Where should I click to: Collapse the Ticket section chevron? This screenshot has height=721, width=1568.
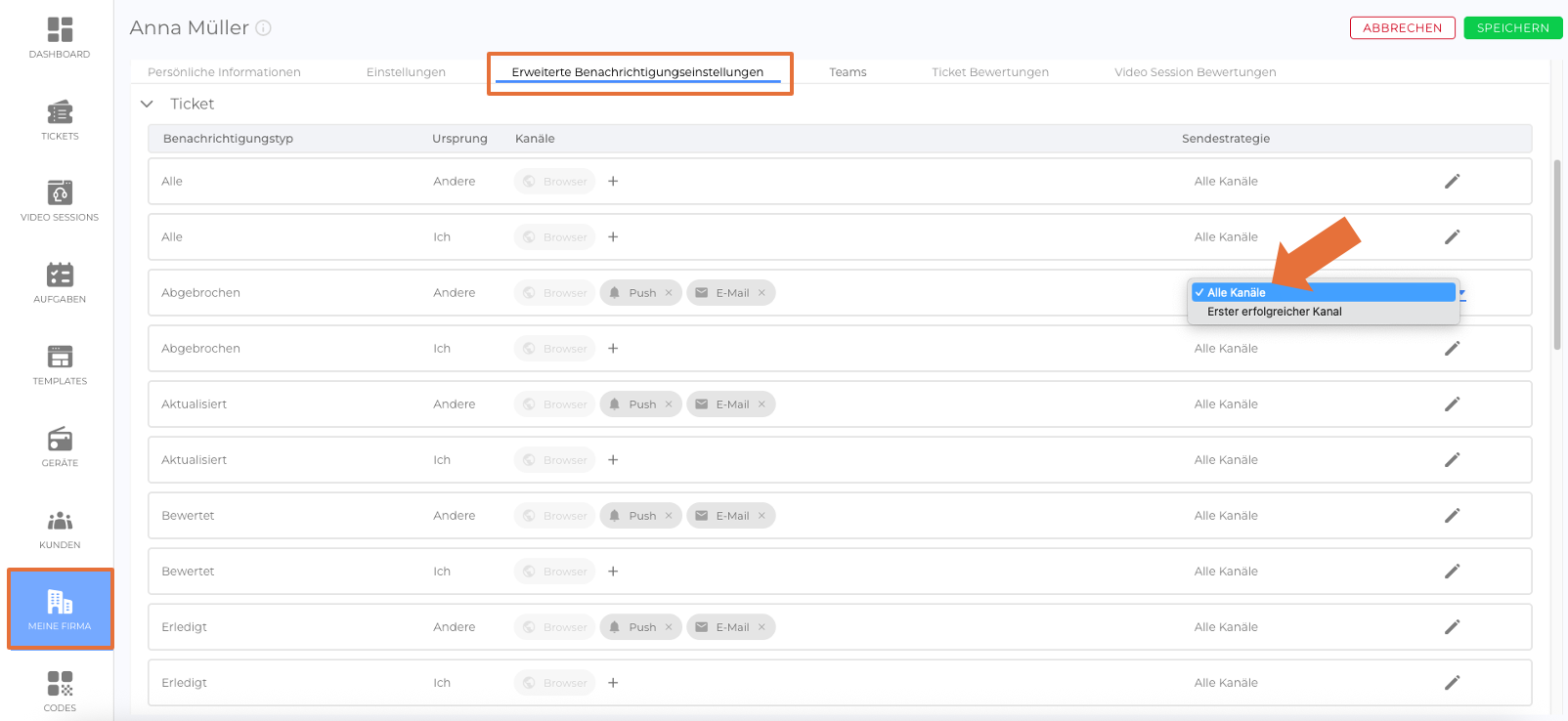148,104
